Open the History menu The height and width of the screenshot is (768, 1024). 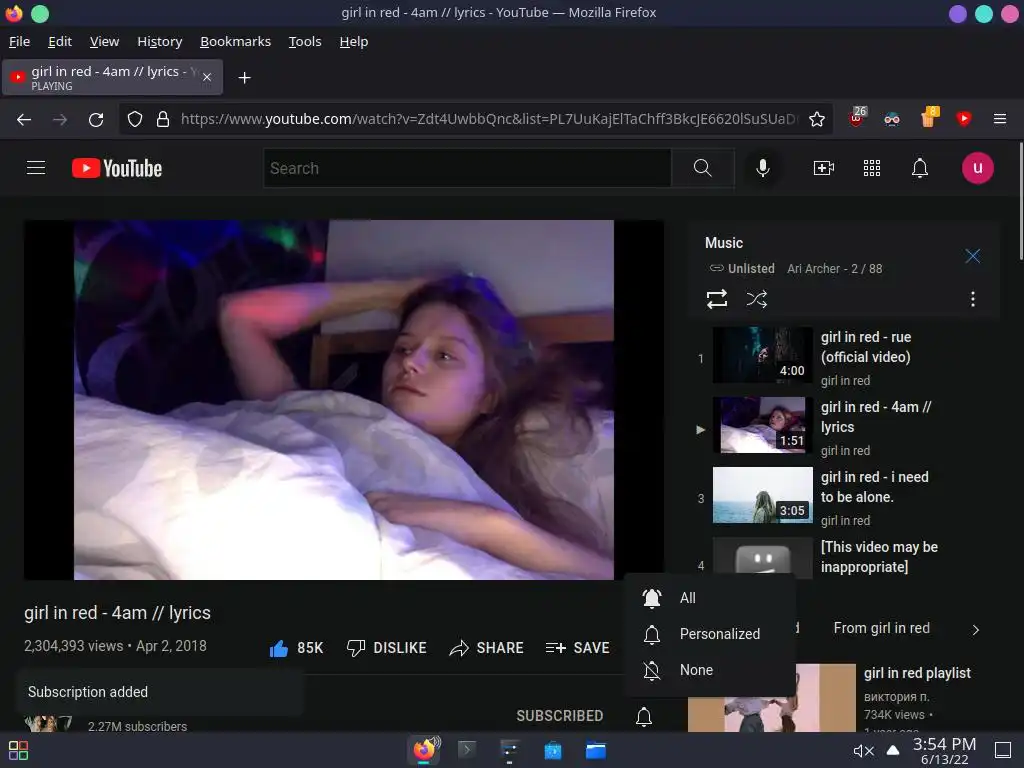(x=159, y=42)
